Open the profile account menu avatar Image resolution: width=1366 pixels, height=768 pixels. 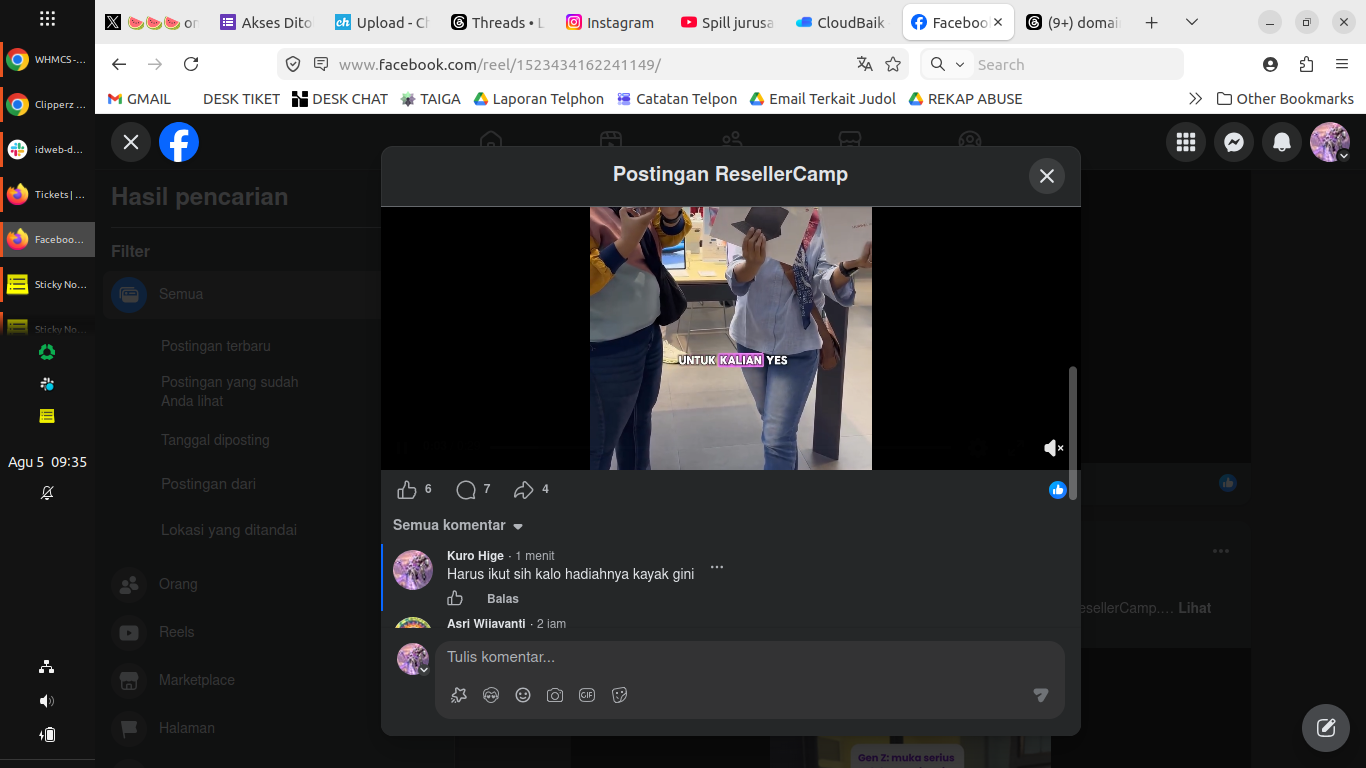tap(1330, 142)
